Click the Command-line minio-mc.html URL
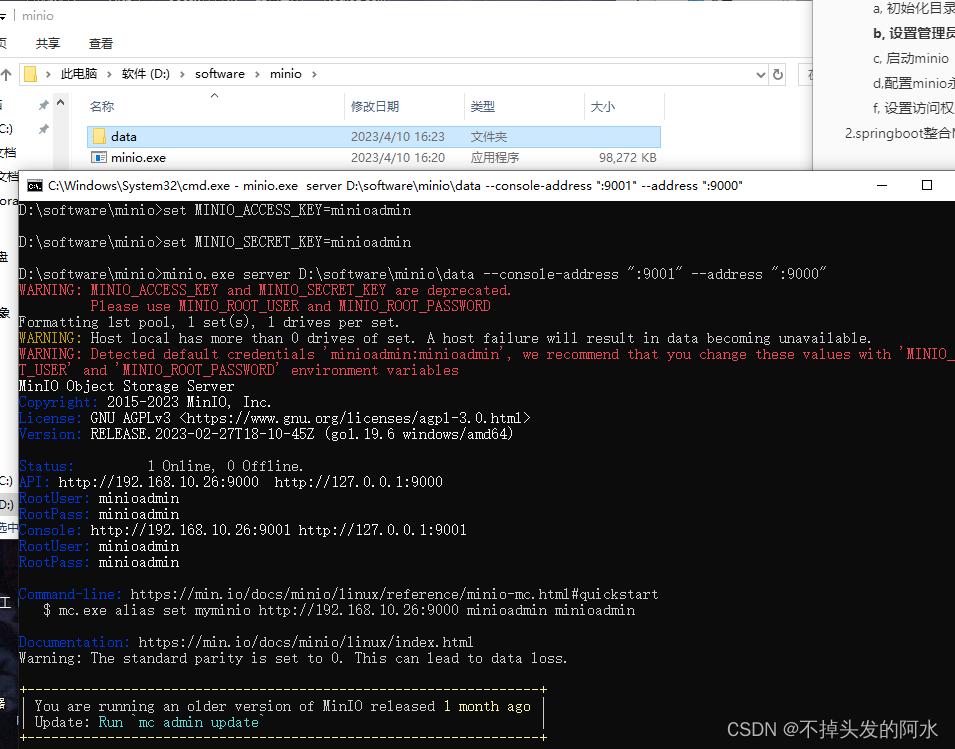 coord(394,594)
